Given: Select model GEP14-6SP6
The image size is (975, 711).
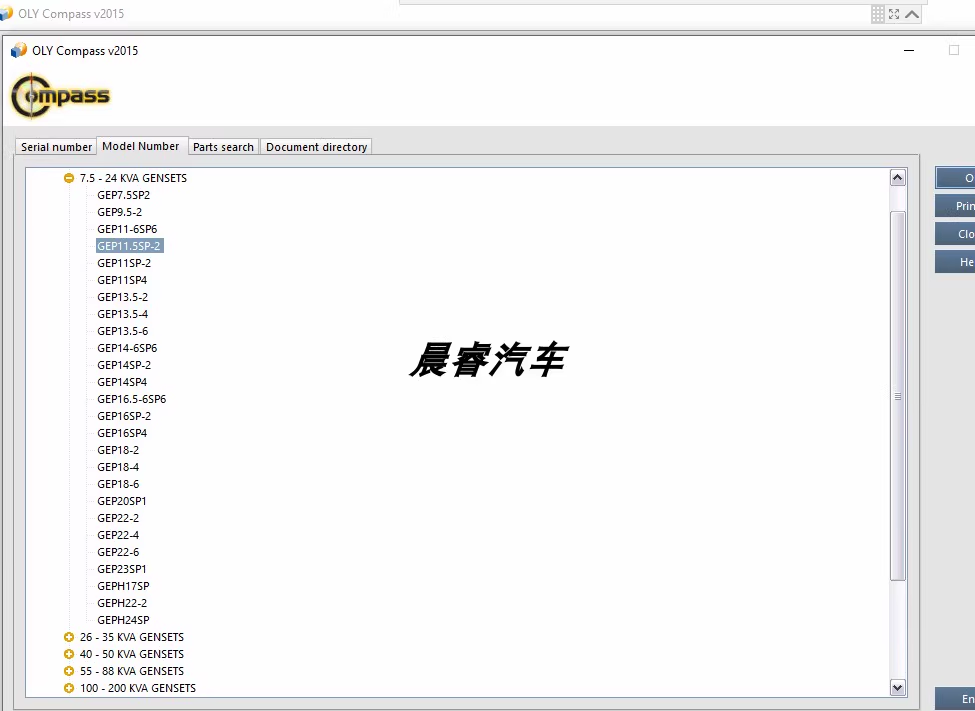Looking at the screenshot, I should [127, 348].
